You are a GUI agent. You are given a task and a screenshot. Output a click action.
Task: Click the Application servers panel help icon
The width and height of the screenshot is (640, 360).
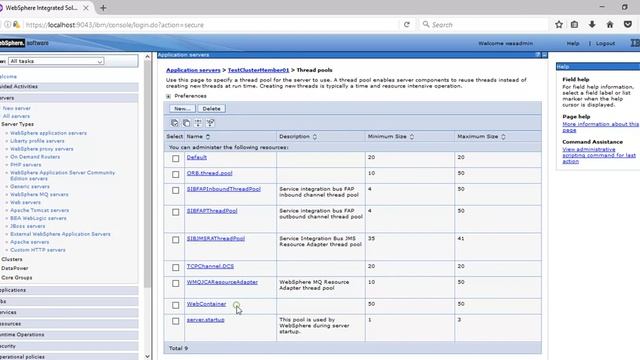(538, 55)
